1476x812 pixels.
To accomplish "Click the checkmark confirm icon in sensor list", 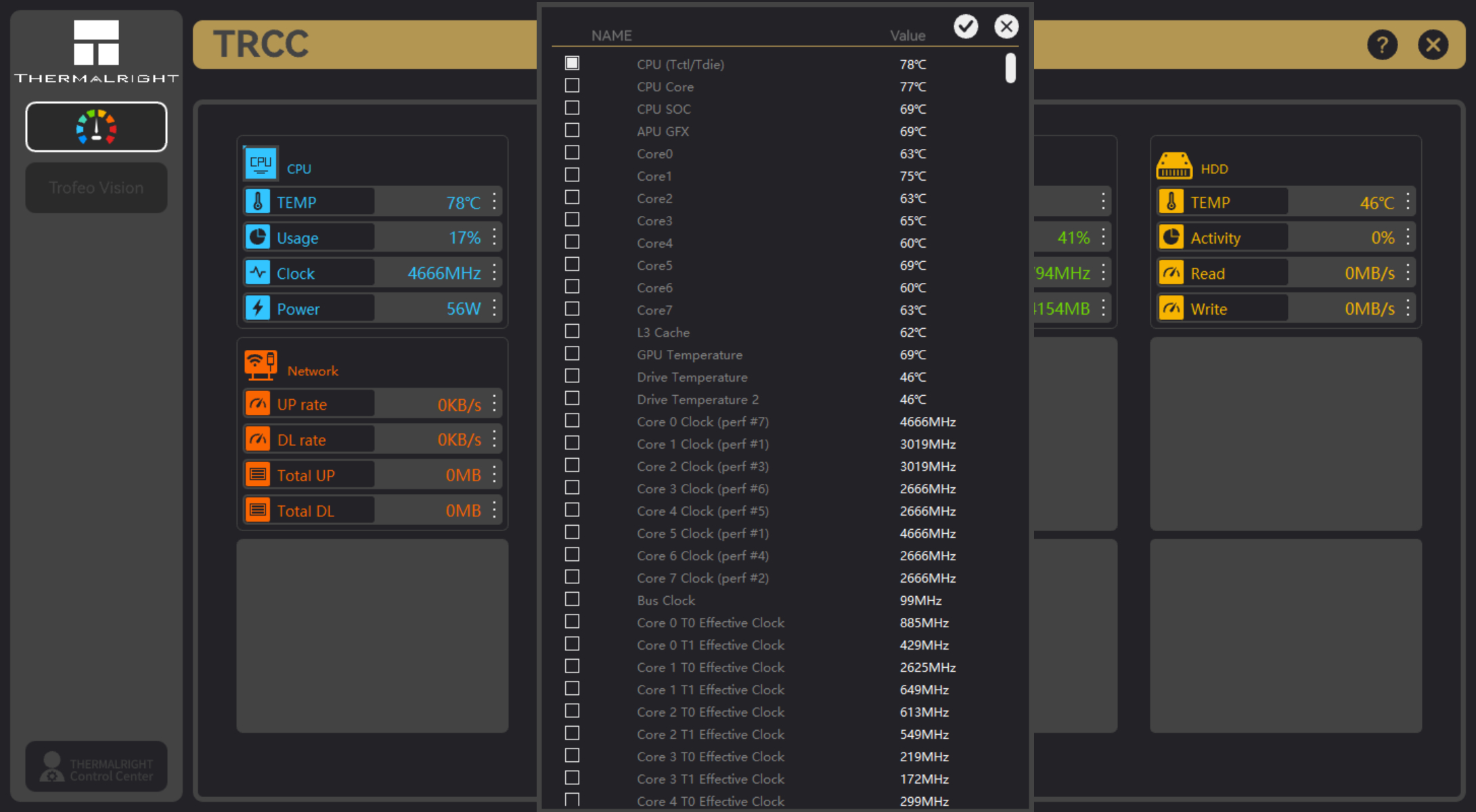I will coord(966,26).
